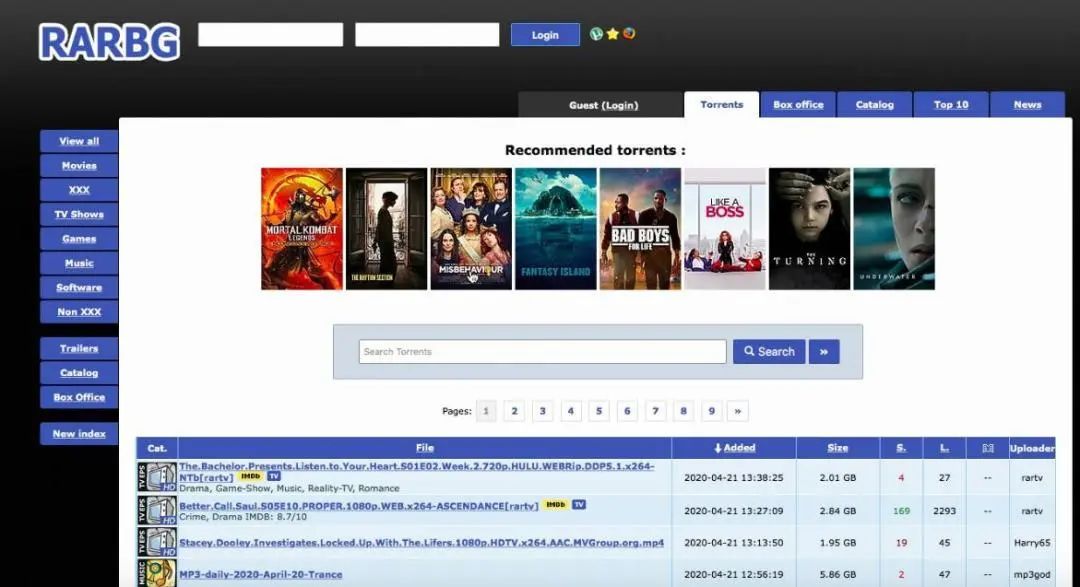Click TV category icon for The Bachelor torrent
The height and width of the screenshot is (587, 1080).
157,477
